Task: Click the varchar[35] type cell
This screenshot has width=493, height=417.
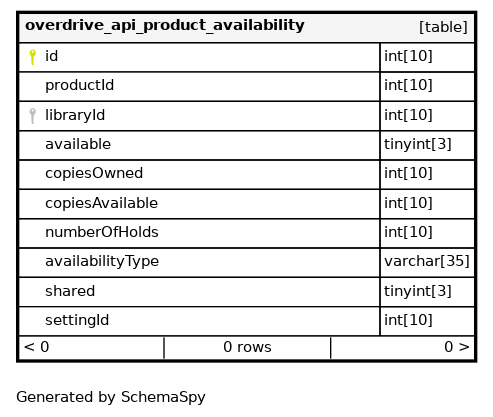Action: point(427,262)
